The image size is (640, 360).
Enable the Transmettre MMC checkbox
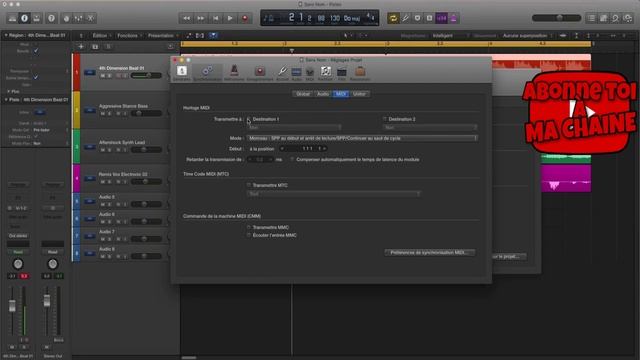click(249, 227)
